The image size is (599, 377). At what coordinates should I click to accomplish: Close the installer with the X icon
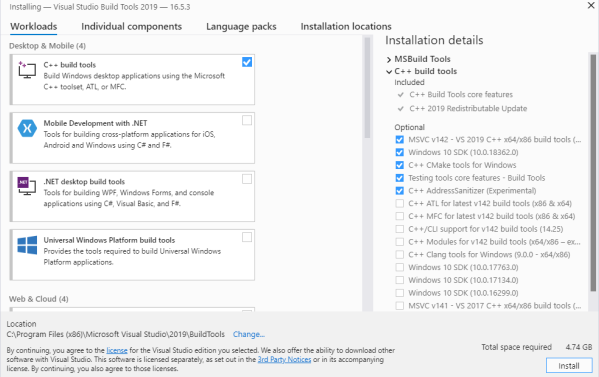[x=591, y=5]
